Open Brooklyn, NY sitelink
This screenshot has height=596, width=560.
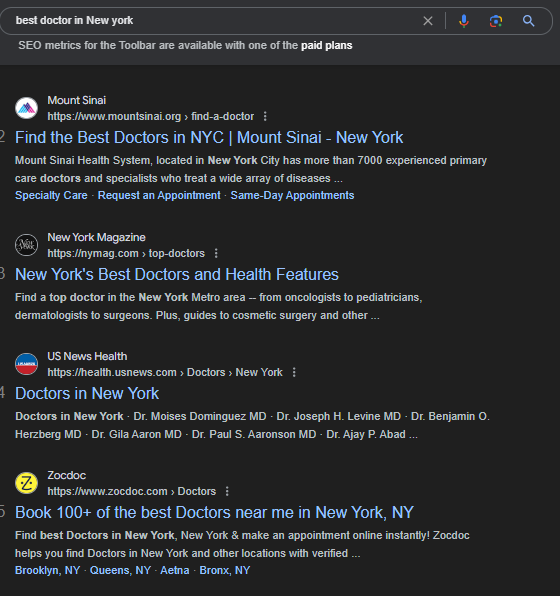[x=48, y=570]
